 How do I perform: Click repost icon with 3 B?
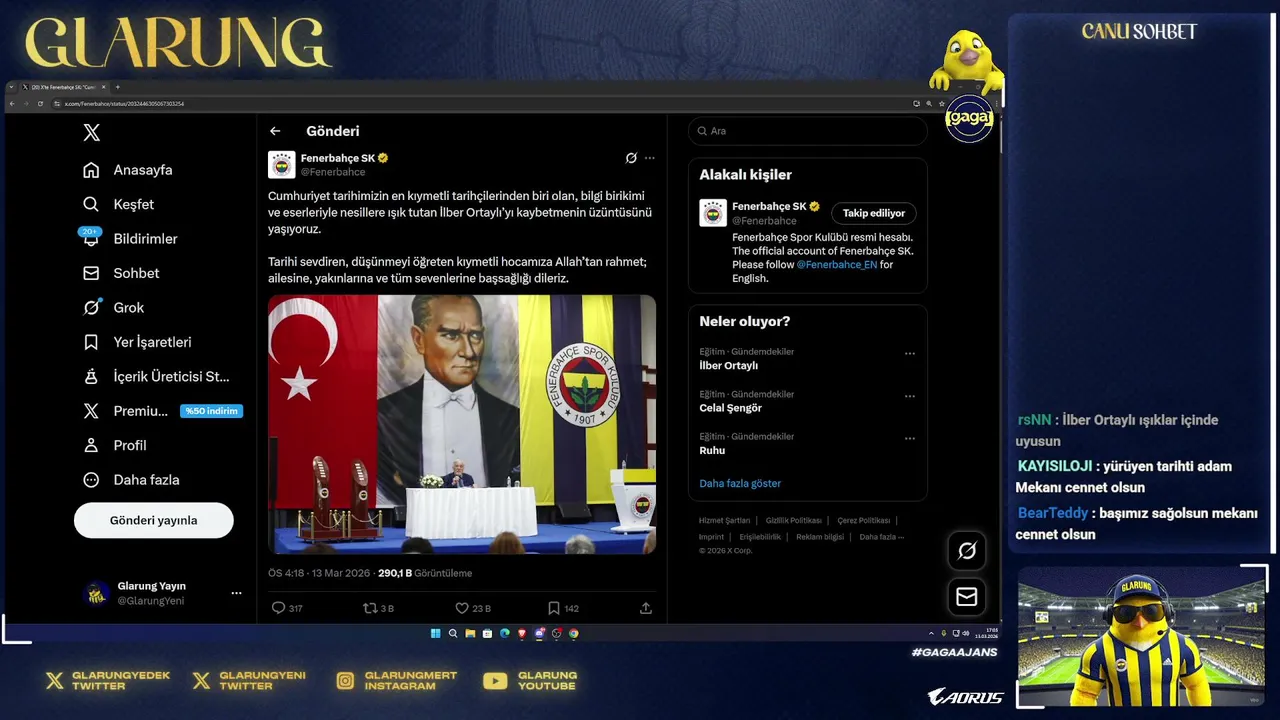369,608
